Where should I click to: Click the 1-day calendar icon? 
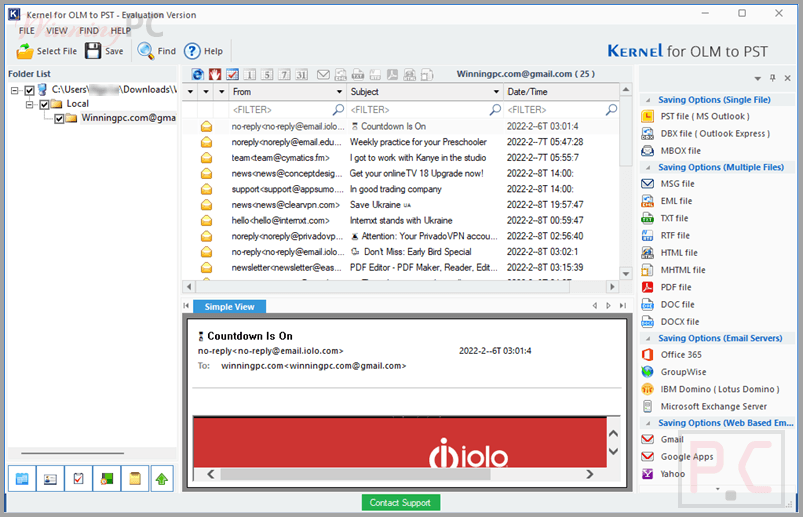(250, 75)
